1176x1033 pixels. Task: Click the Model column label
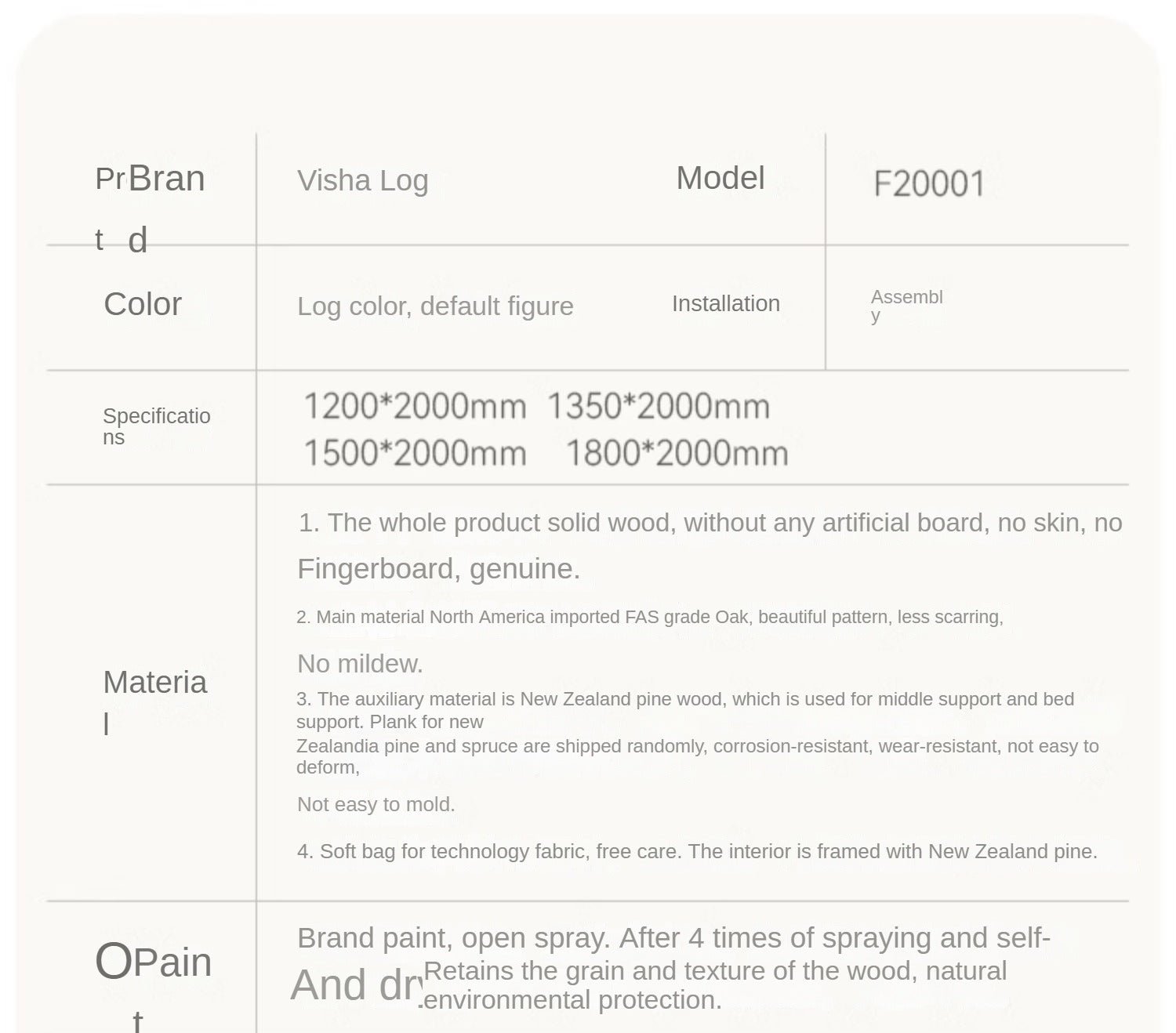point(720,179)
